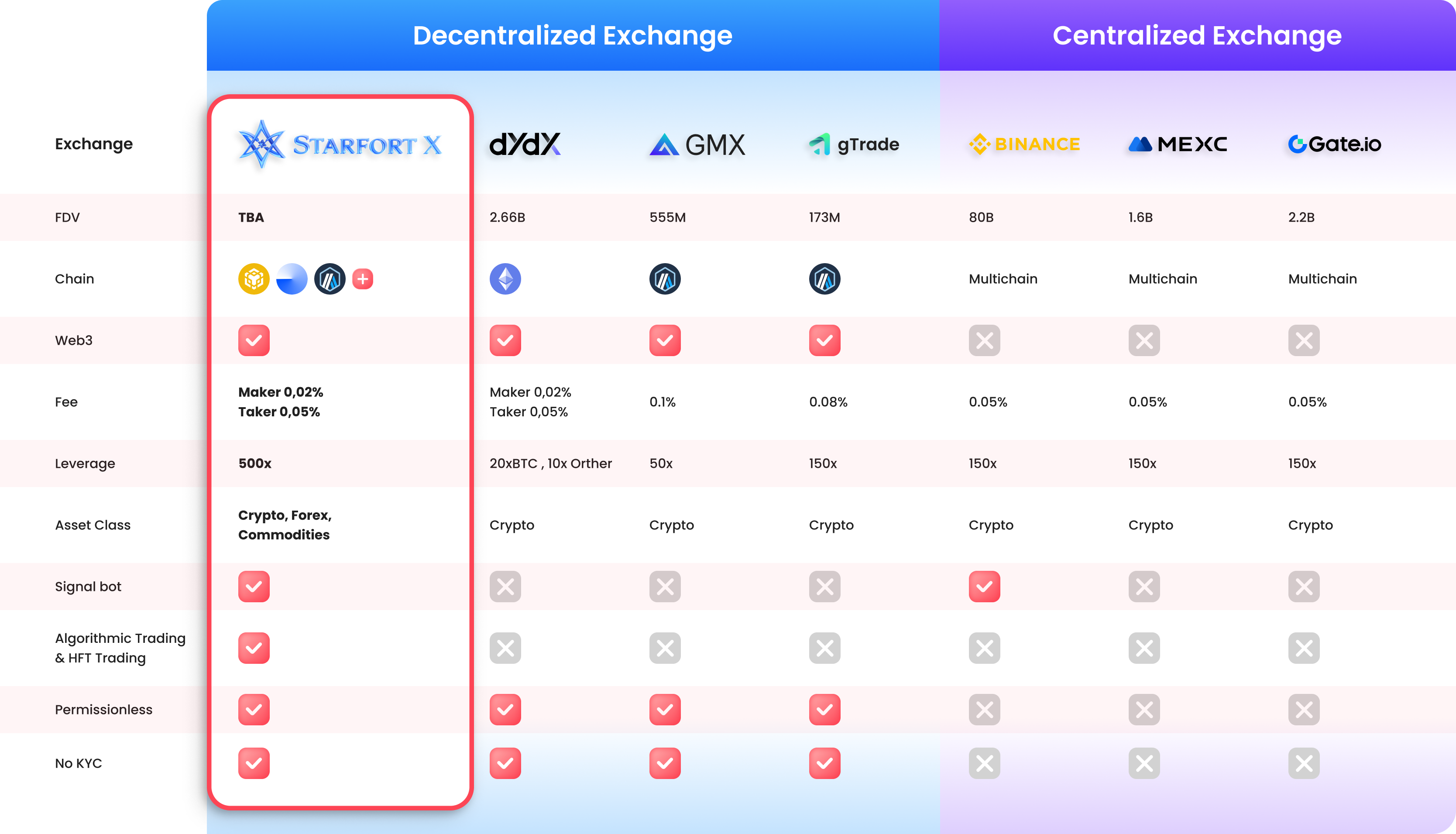This screenshot has width=1456, height=834.
Task: Click dYdX Ethereum chain icon
Action: pos(505,279)
